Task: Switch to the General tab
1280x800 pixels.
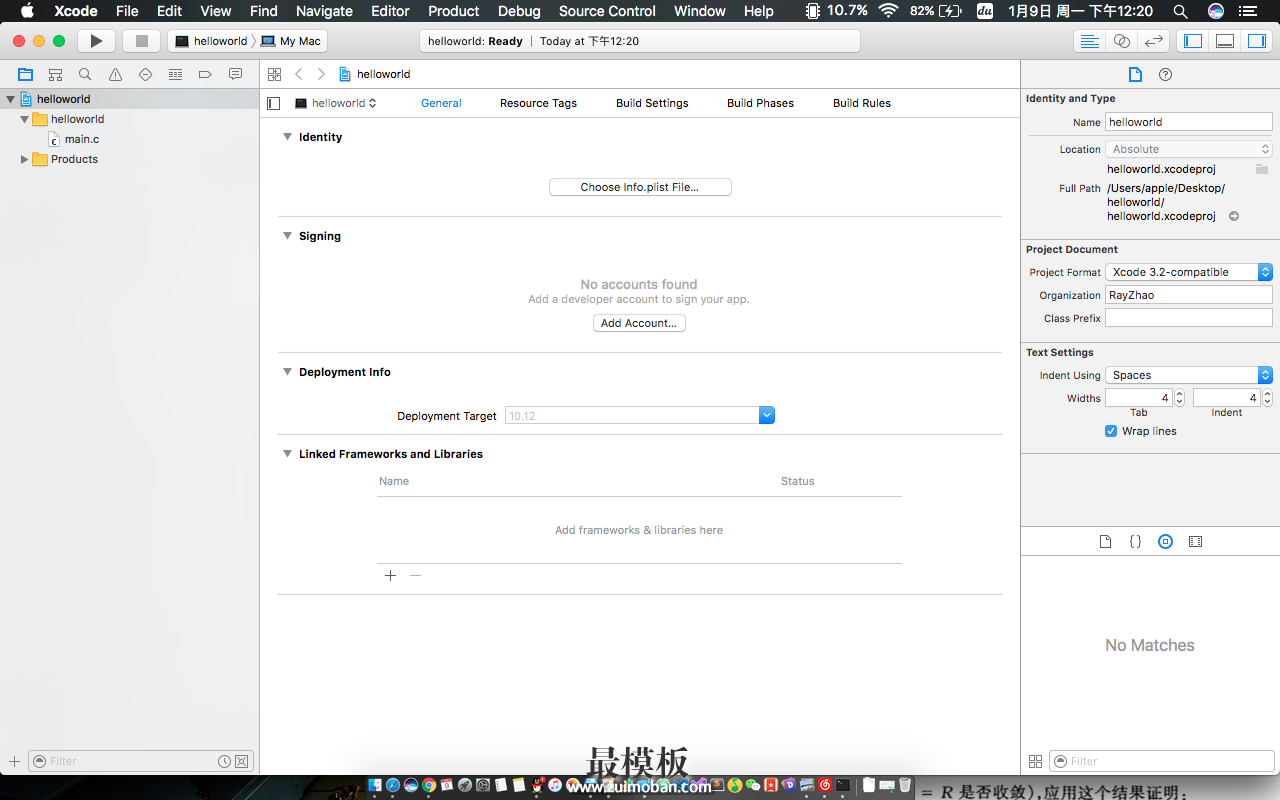Action: point(441,103)
